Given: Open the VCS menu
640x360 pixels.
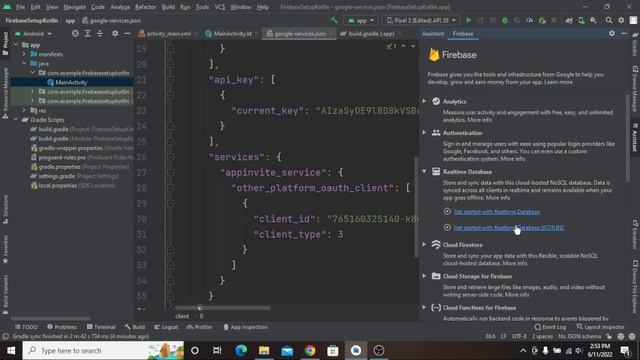Looking at the screenshot, I should click(x=220, y=7).
